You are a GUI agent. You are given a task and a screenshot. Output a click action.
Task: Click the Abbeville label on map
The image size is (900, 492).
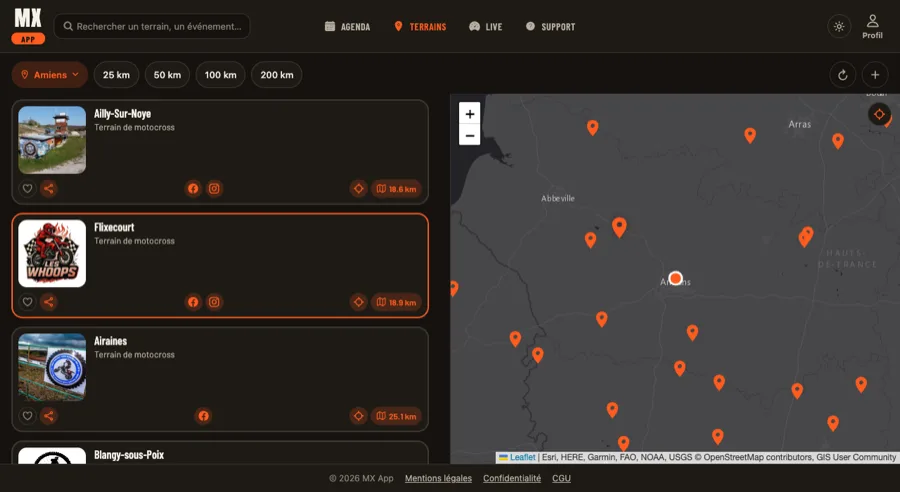[x=557, y=198]
